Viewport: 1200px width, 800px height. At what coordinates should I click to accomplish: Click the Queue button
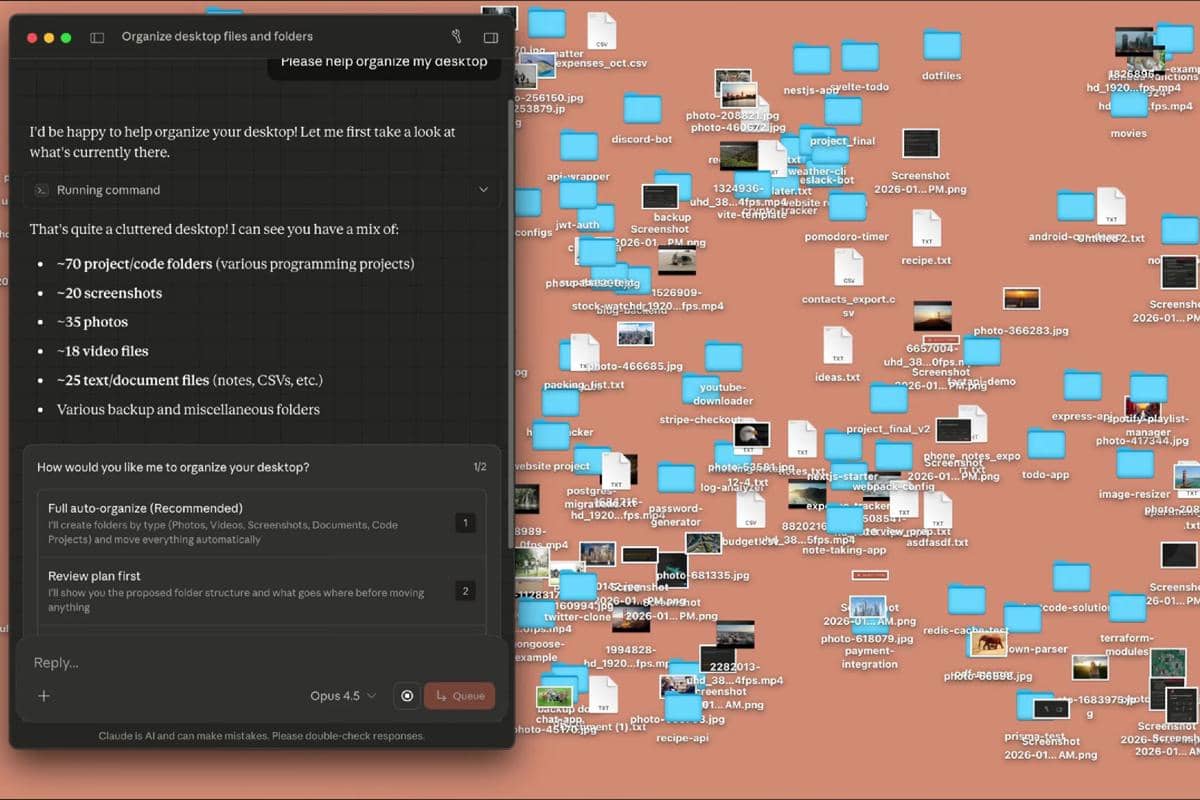click(x=459, y=695)
